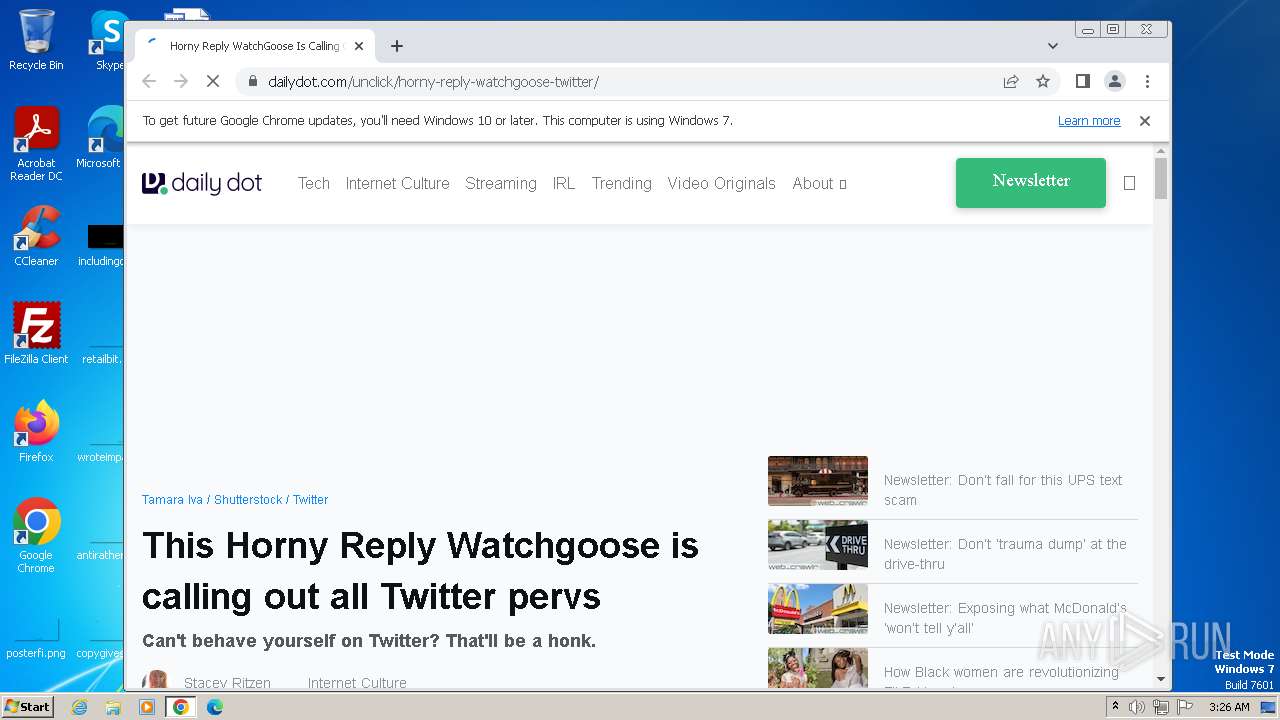Open FileZilla Client desktop icon
1280x720 pixels.
tap(36, 334)
